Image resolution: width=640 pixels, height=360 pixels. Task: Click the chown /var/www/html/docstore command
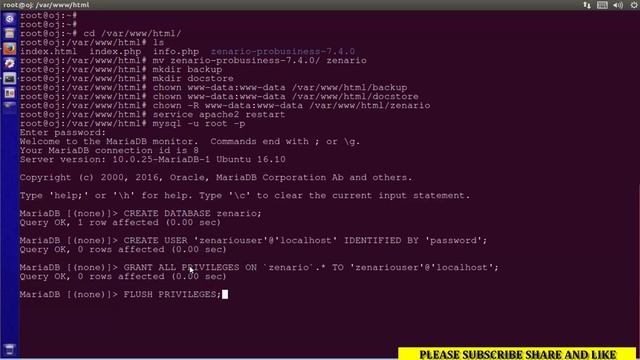coord(286,96)
